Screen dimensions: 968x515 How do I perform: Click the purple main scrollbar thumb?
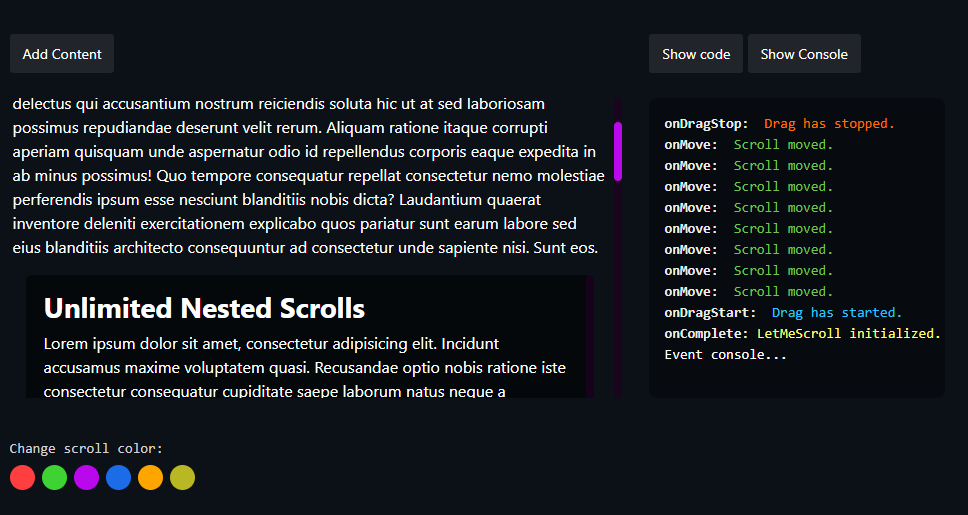(x=618, y=151)
